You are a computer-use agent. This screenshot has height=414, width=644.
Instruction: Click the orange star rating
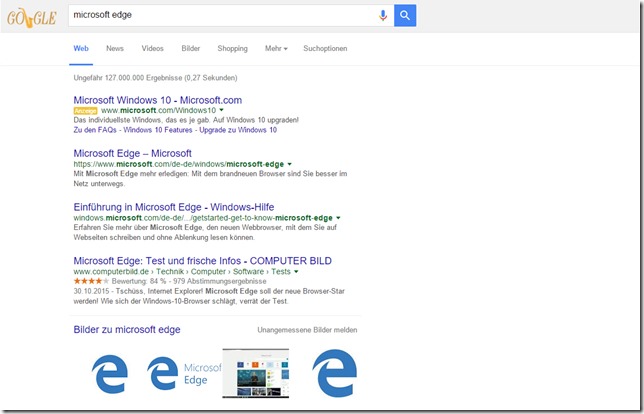(x=91, y=281)
